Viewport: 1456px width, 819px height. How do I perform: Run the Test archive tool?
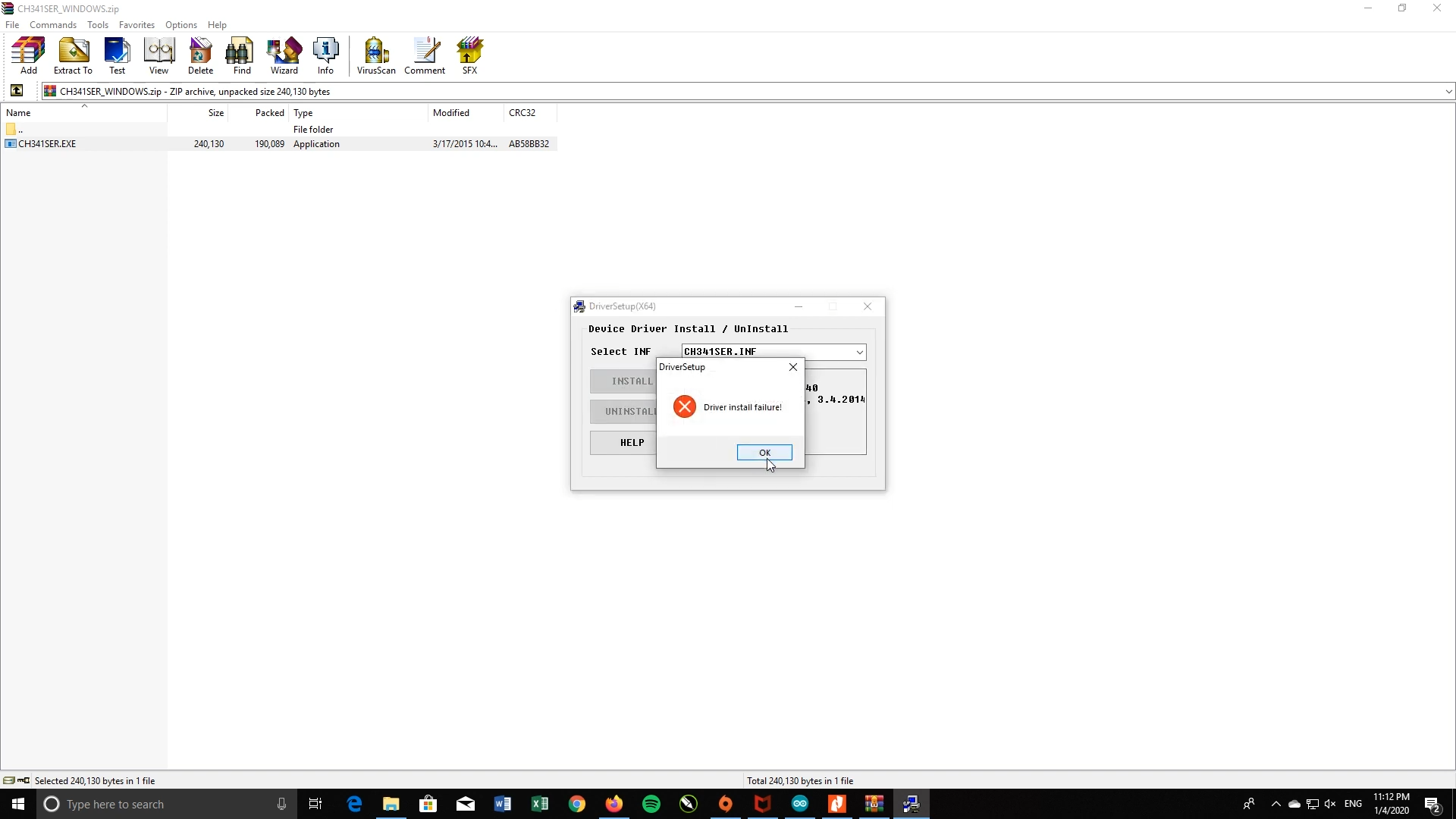tap(117, 55)
